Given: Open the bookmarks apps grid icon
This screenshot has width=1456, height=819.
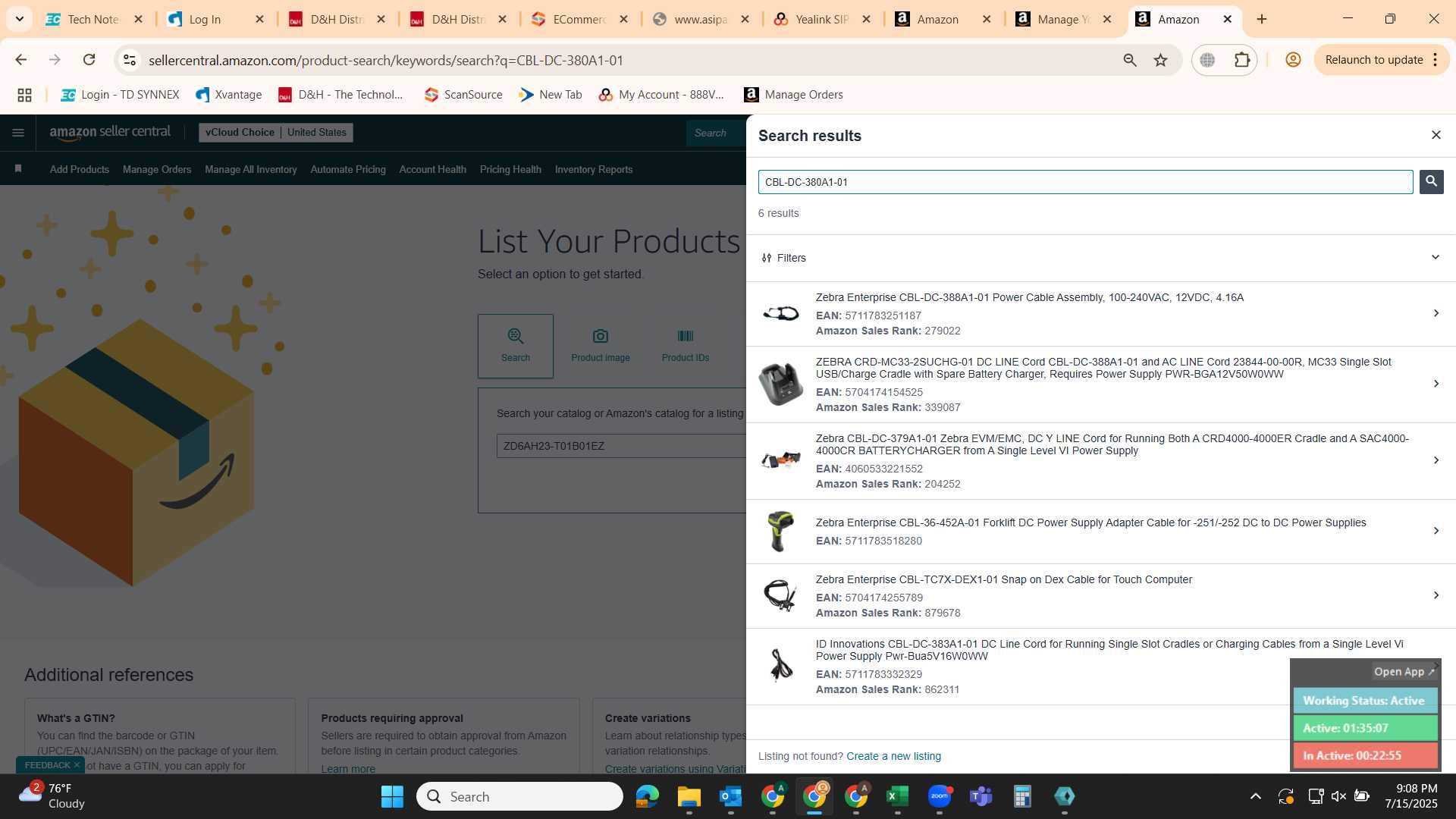Looking at the screenshot, I should [24, 95].
